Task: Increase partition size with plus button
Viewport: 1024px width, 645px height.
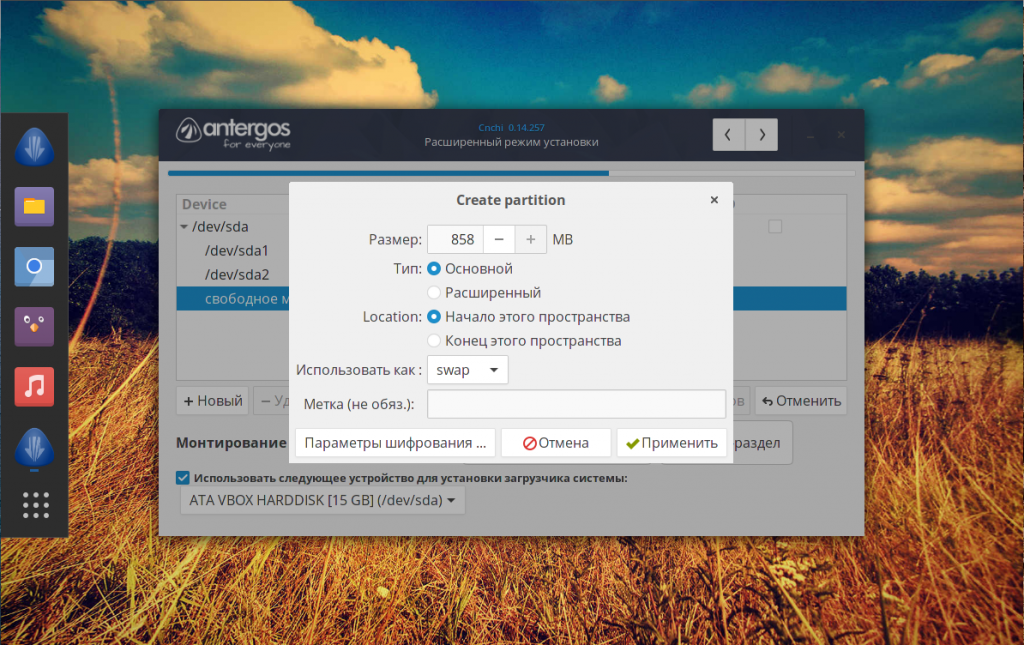Action: point(530,240)
